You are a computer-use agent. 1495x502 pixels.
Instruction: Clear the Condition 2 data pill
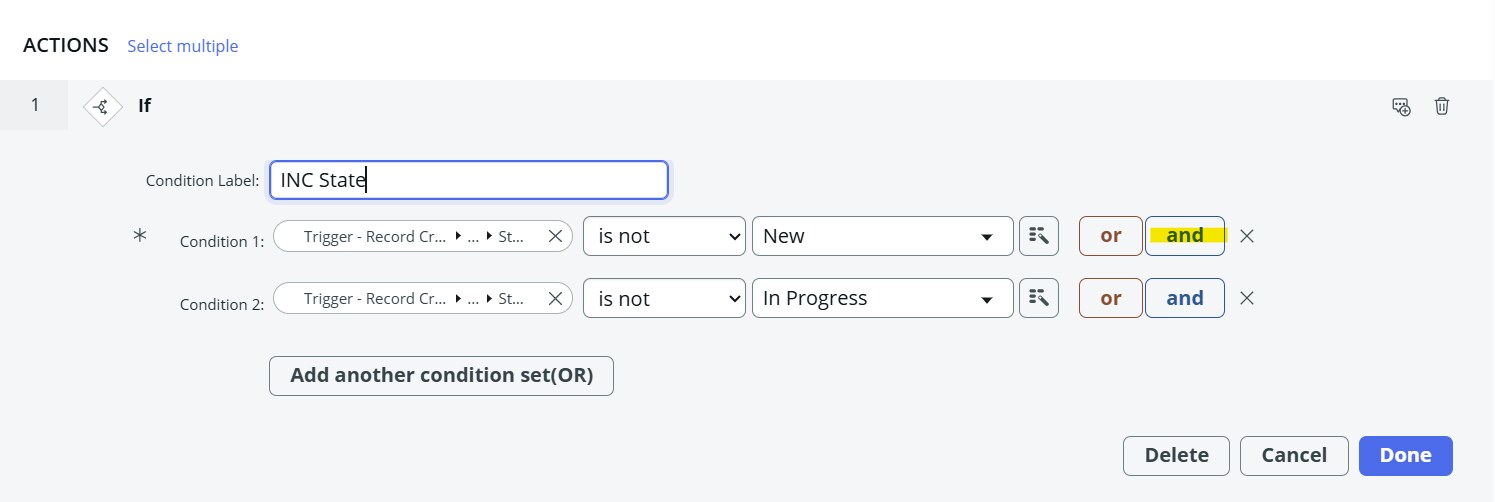click(x=555, y=298)
